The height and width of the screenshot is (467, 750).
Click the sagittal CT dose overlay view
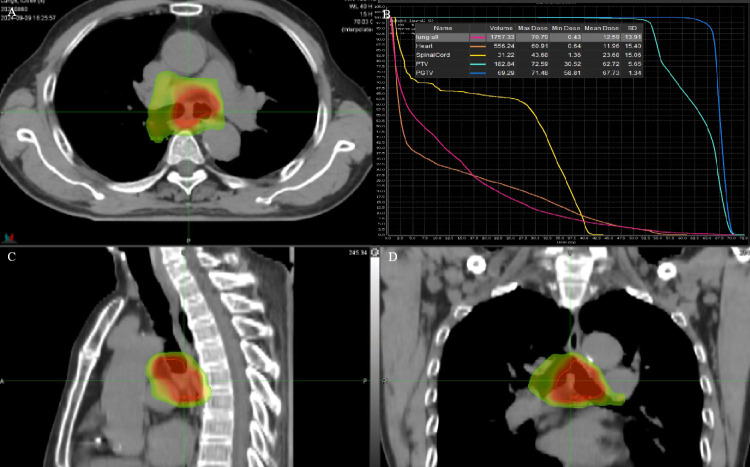pyautogui.click(x=184, y=357)
